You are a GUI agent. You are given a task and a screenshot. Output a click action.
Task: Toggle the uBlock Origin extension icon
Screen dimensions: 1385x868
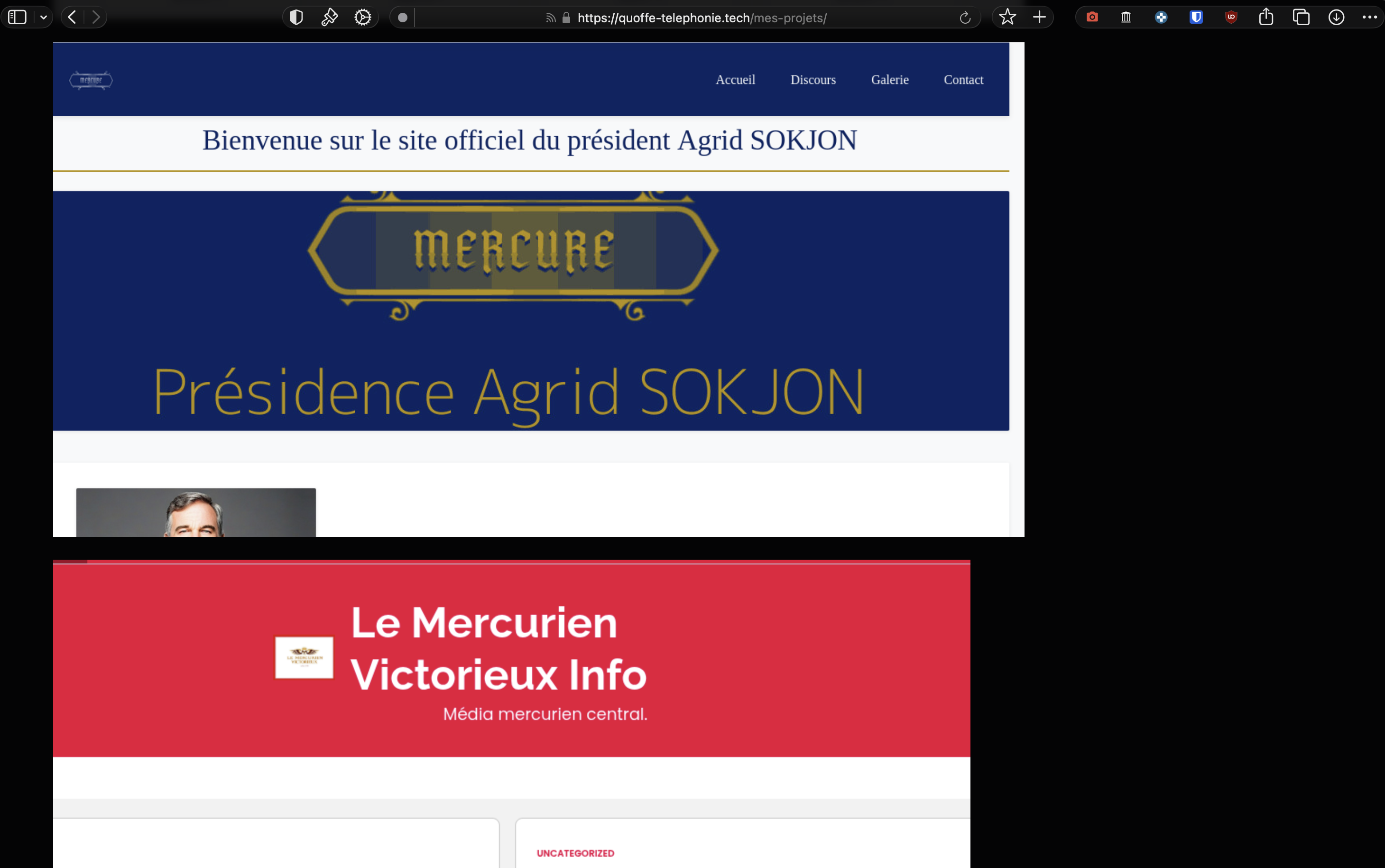pyautogui.click(x=1231, y=17)
